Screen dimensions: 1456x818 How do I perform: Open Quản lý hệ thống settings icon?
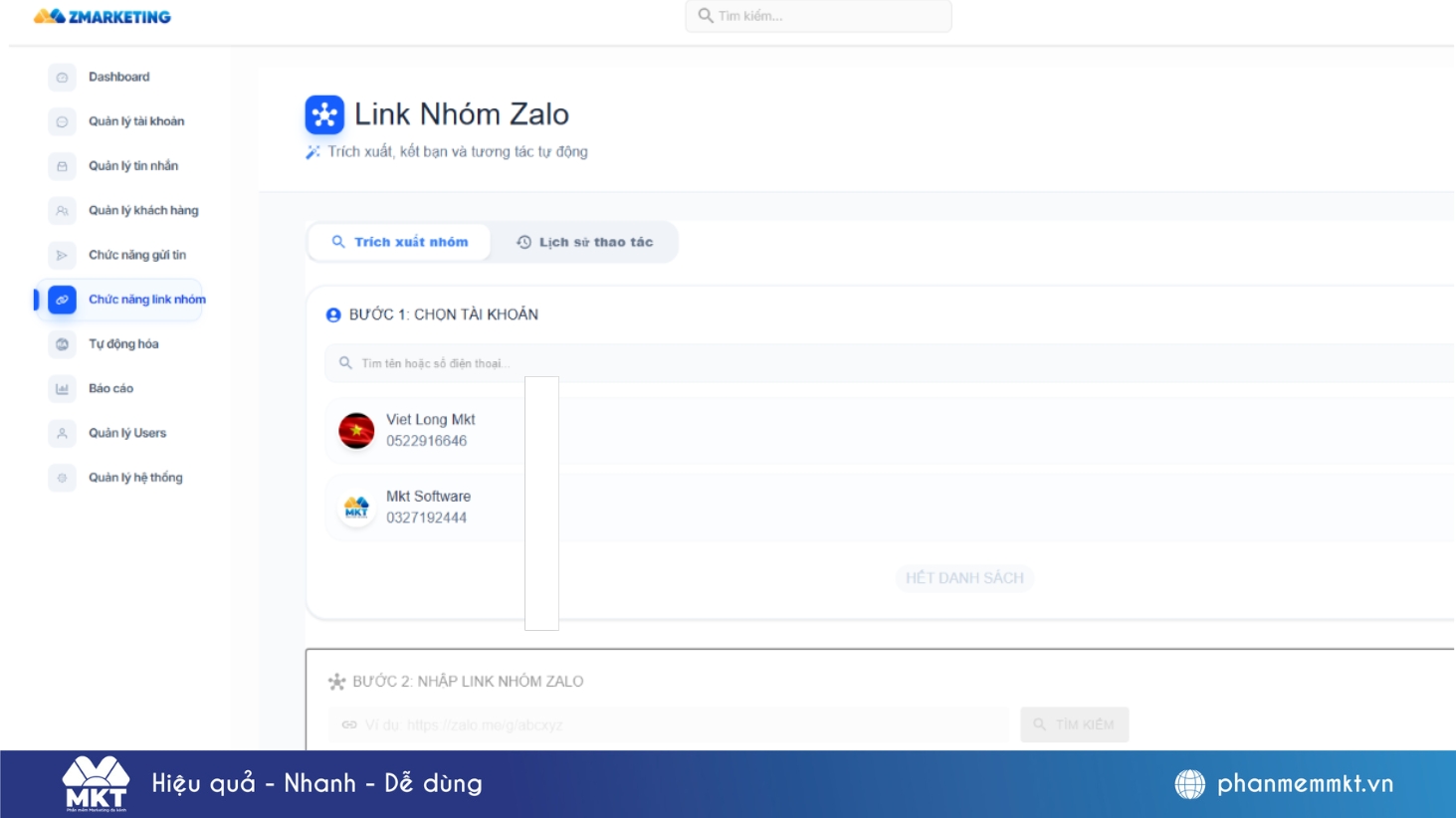tap(62, 478)
